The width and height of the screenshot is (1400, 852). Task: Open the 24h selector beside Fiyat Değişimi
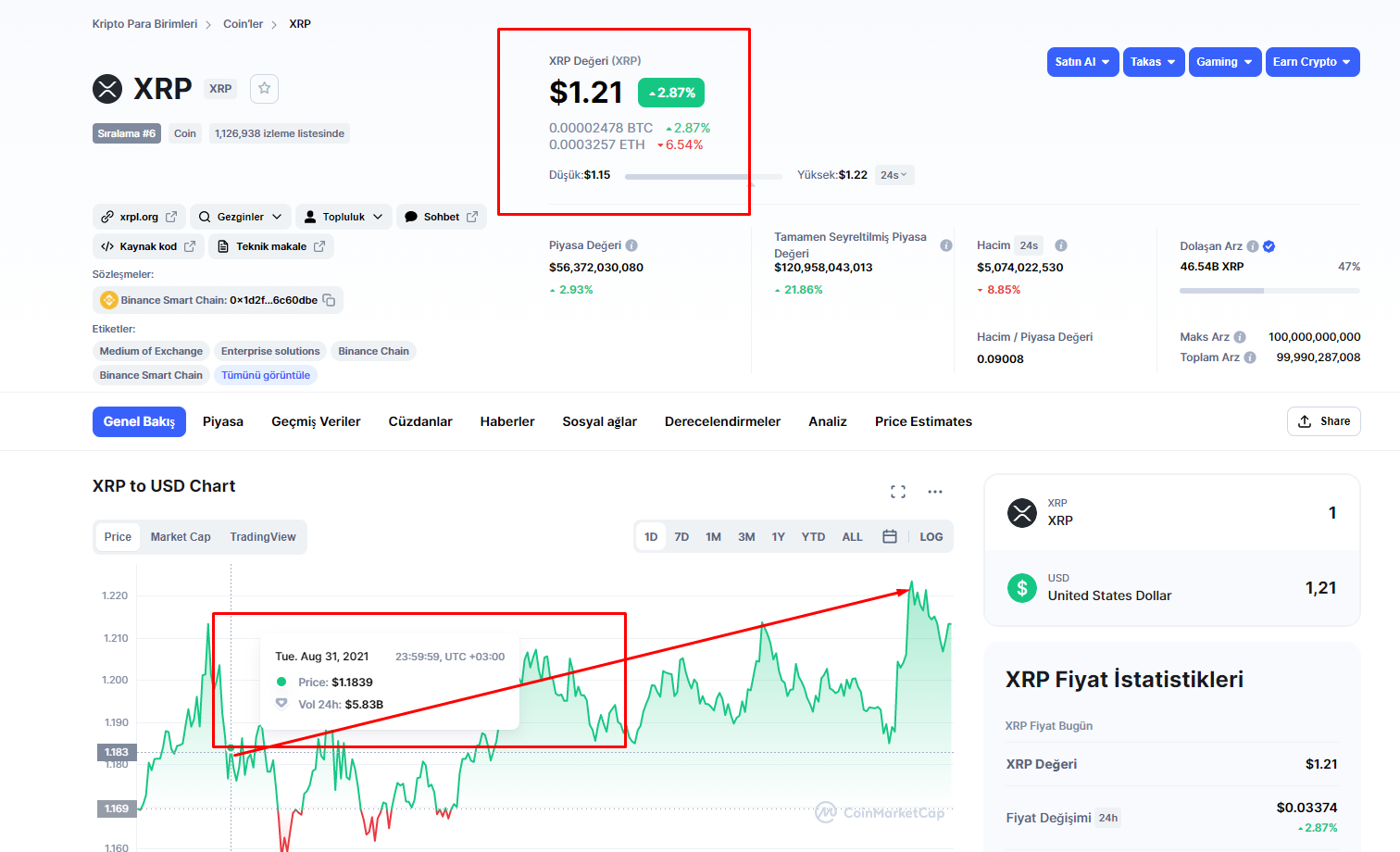[x=1108, y=818]
